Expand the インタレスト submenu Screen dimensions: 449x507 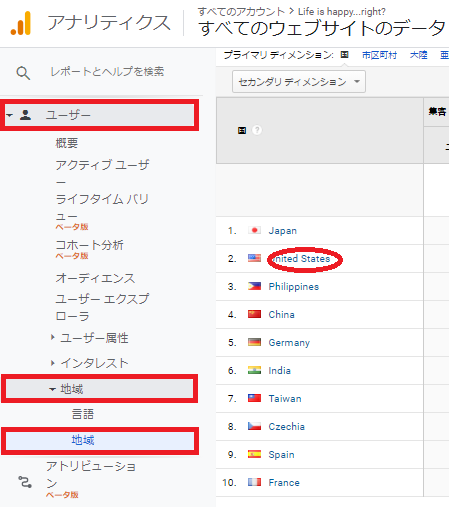point(52,363)
